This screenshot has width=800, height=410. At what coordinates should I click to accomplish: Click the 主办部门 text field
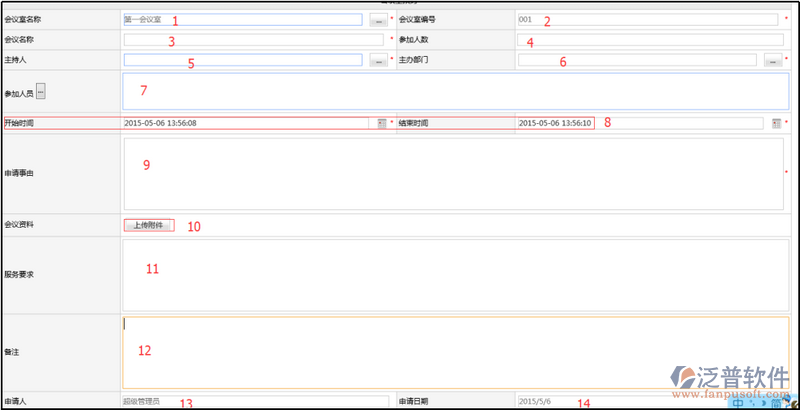click(x=637, y=61)
